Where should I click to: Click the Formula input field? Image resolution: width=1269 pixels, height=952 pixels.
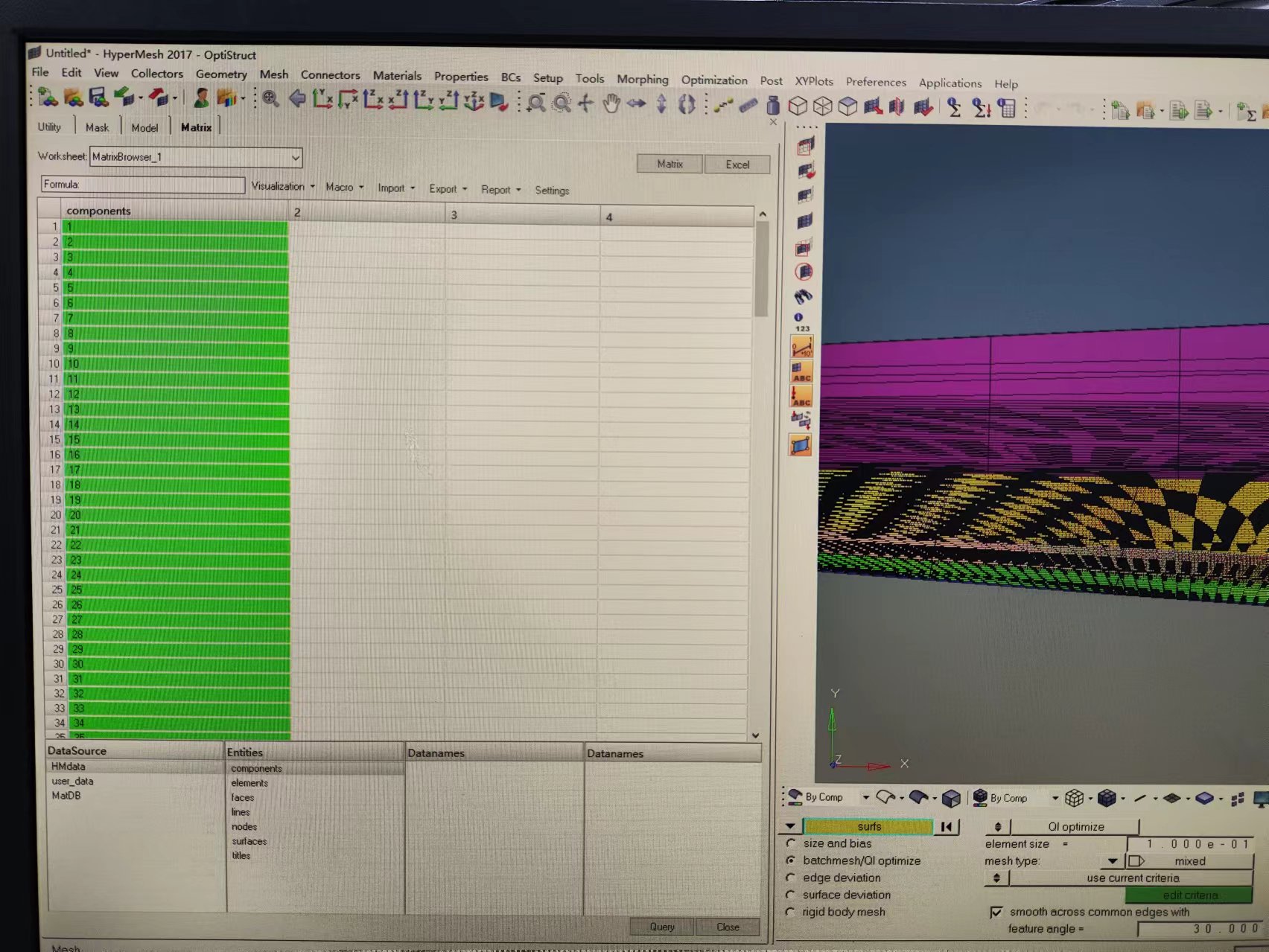coord(143,185)
